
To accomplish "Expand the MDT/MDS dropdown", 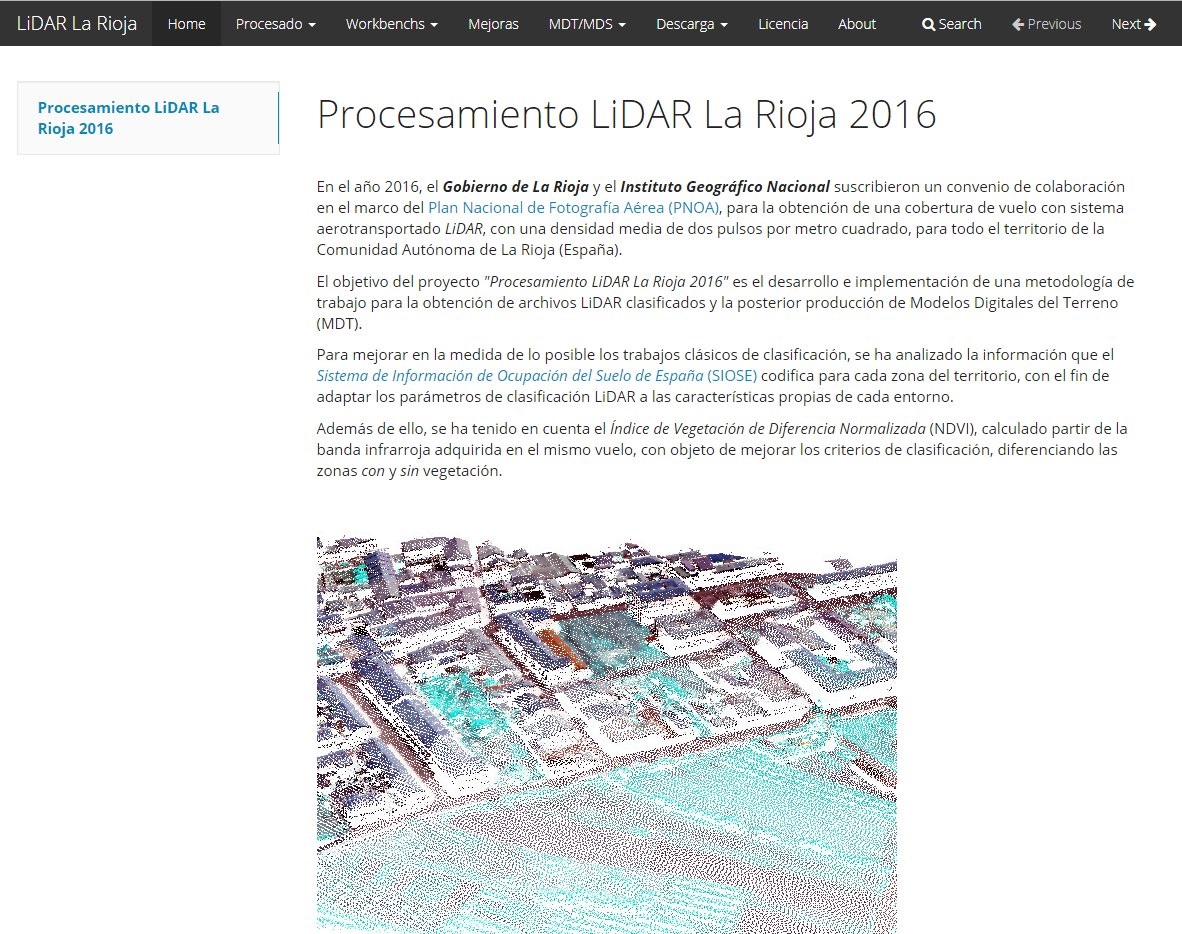I will [x=587, y=24].
